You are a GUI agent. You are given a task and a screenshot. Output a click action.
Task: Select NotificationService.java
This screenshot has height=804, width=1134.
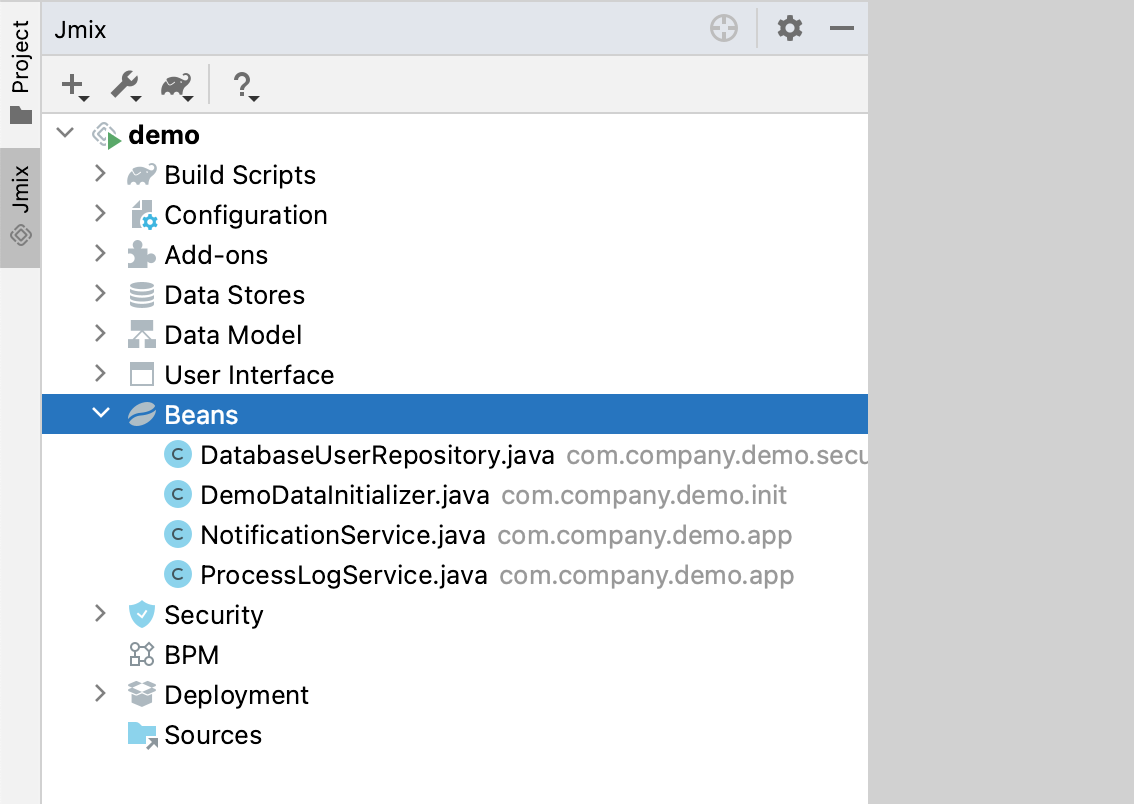(x=343, y=534)
